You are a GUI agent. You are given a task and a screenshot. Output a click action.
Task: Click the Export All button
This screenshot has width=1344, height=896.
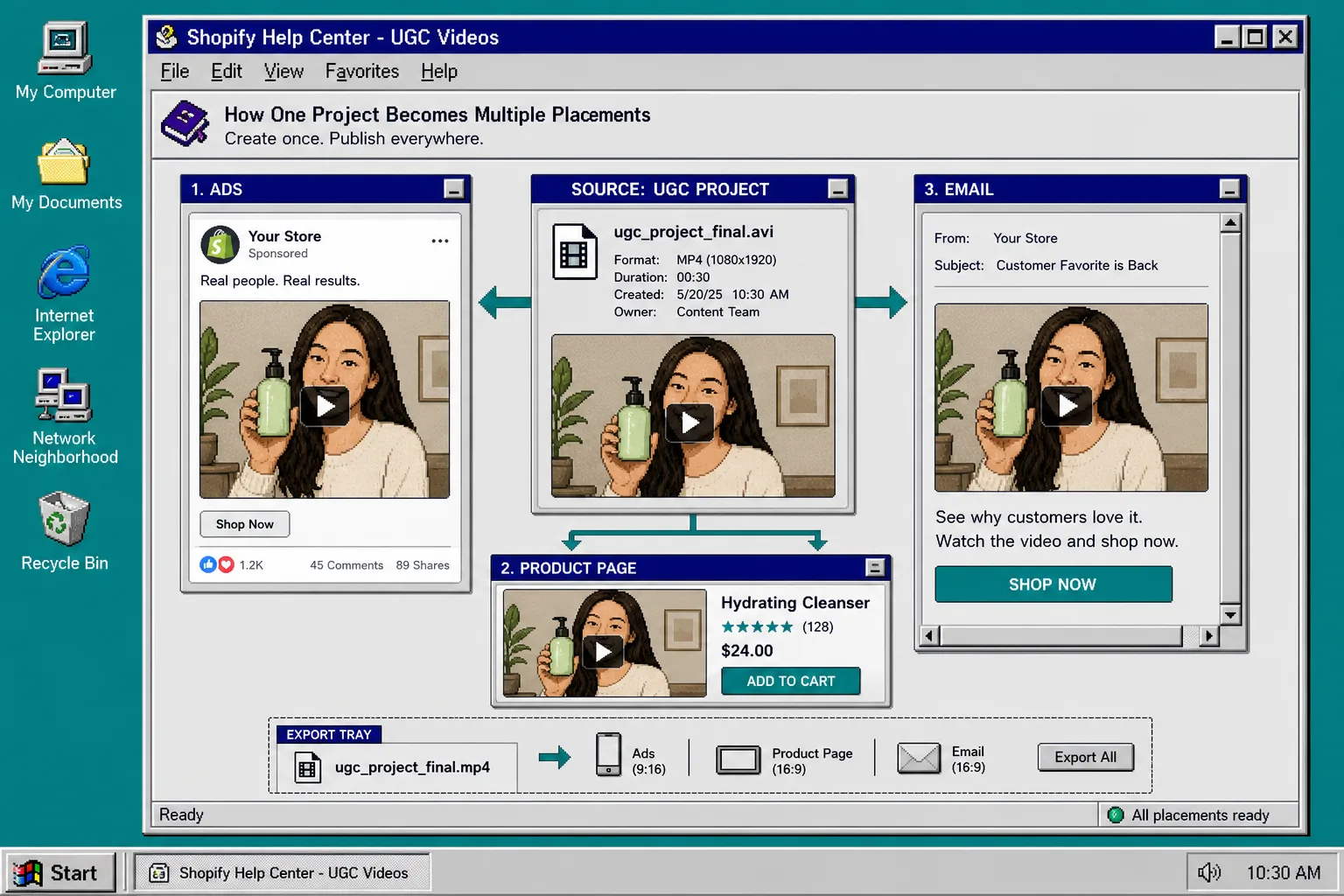pos(1086,758)
